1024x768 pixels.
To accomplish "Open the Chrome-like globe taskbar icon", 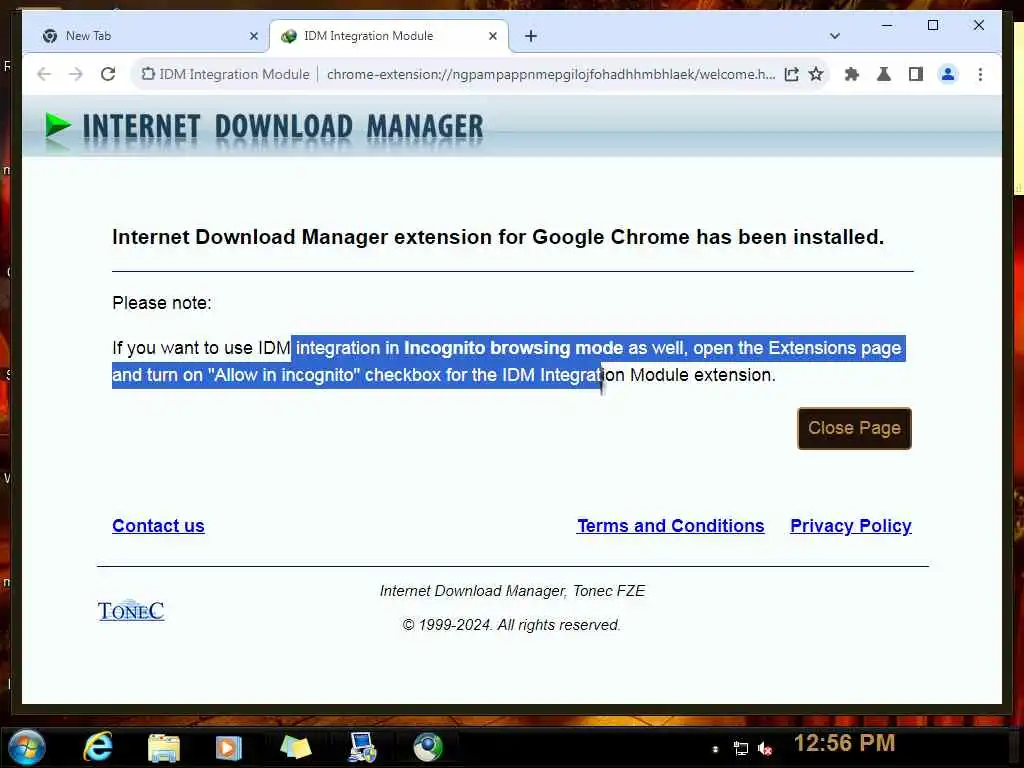I will [428, 747].
